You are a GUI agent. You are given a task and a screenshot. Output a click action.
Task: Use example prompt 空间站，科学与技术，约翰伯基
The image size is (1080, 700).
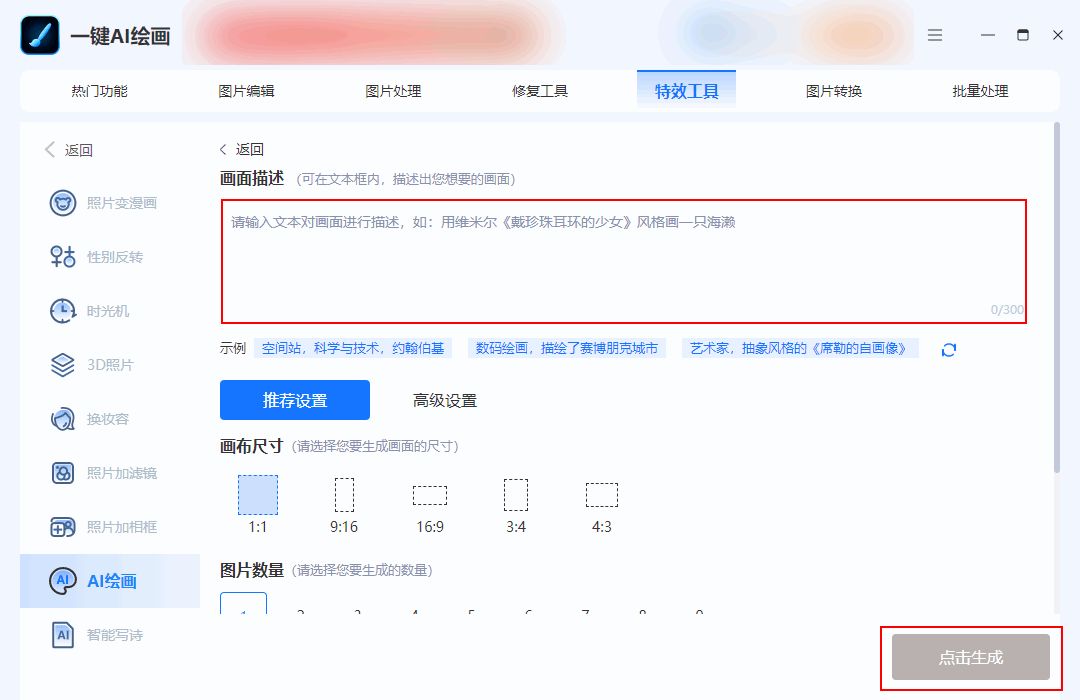point(353,349)
